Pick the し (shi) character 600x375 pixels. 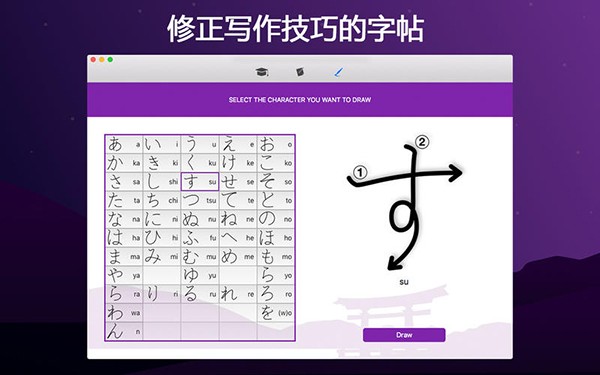coord(162,182)
